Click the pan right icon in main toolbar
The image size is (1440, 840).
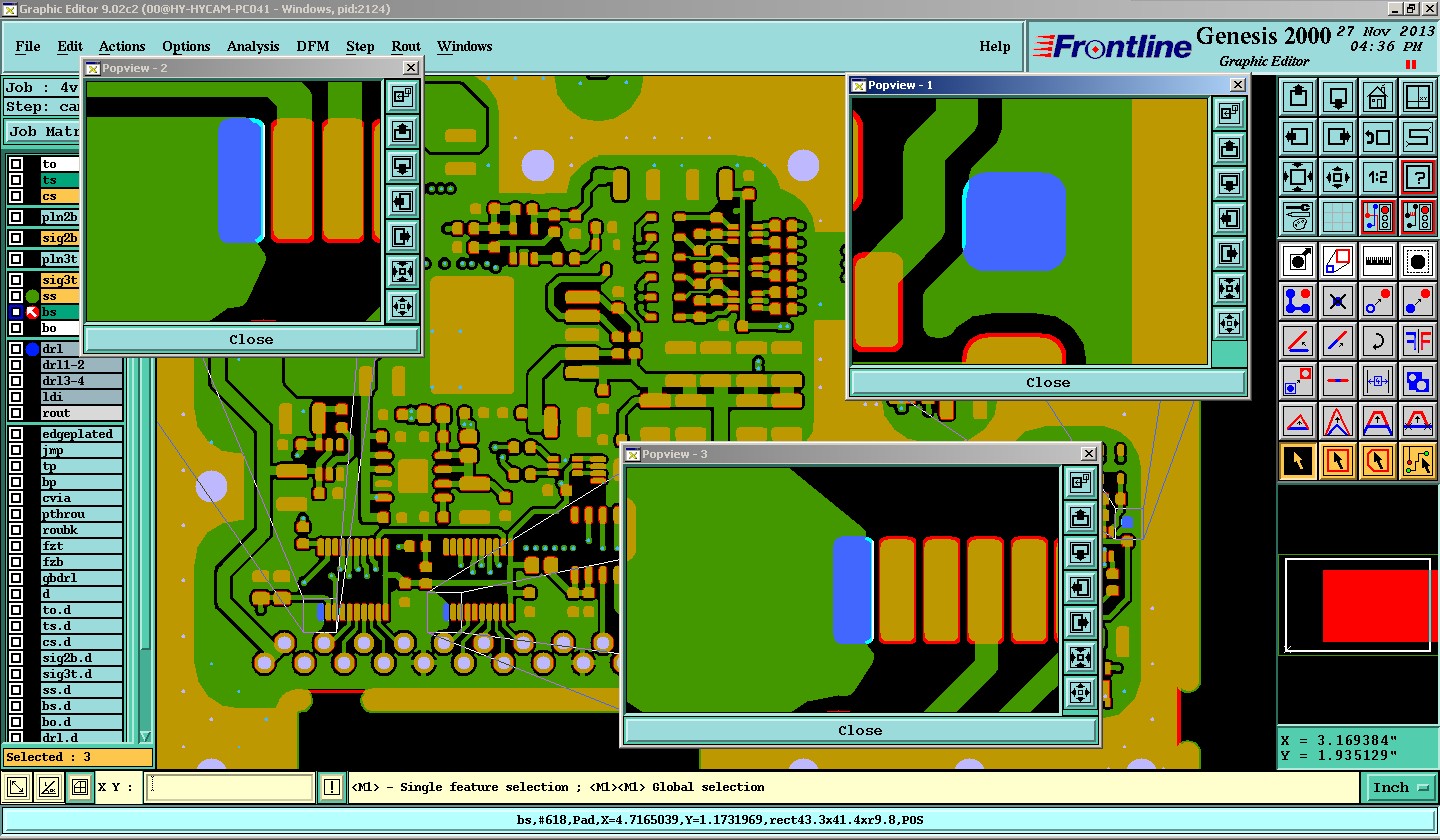click(x=1338, y=138)
